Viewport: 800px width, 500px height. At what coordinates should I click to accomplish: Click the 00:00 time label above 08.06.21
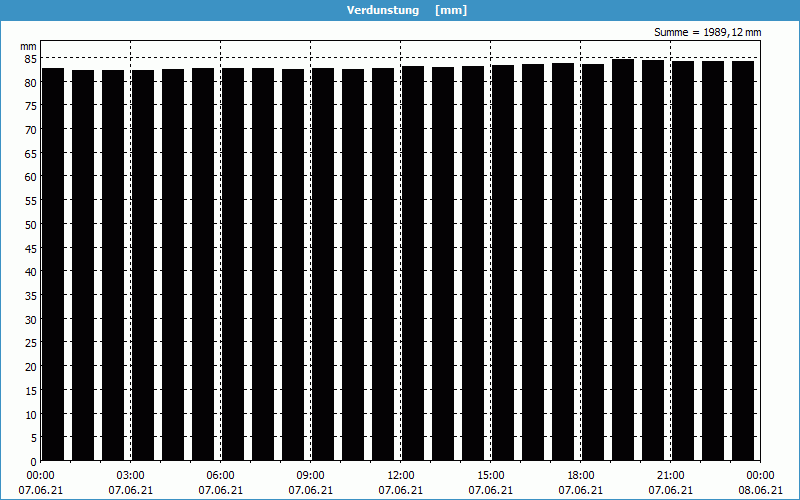760,476
